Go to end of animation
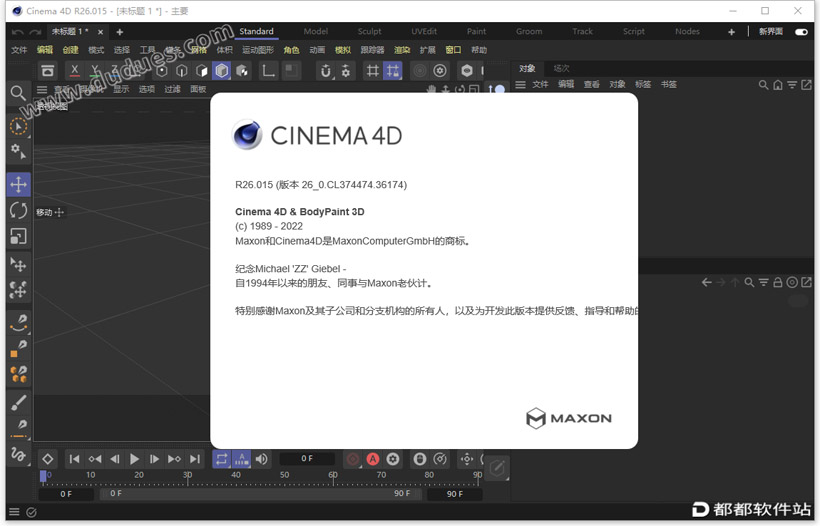Screen dimensions: 820x526 tap(195, 459)
